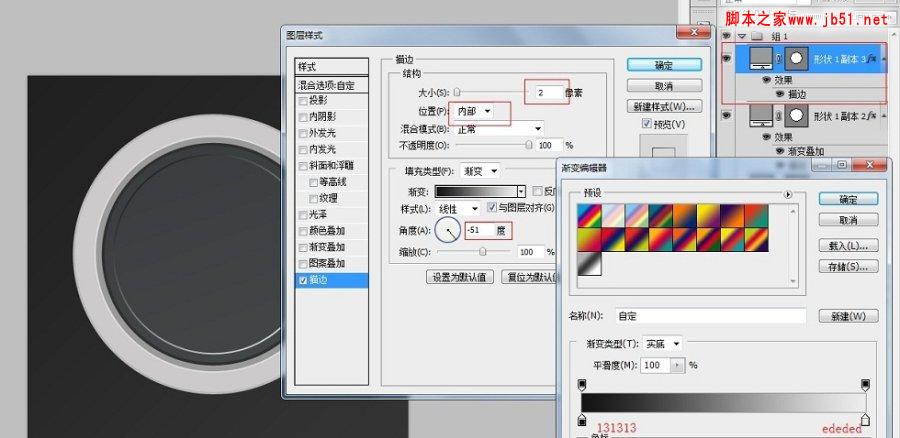
Task: Open the stroke gradient picker arrow
Action: click(x=521, y=192)
